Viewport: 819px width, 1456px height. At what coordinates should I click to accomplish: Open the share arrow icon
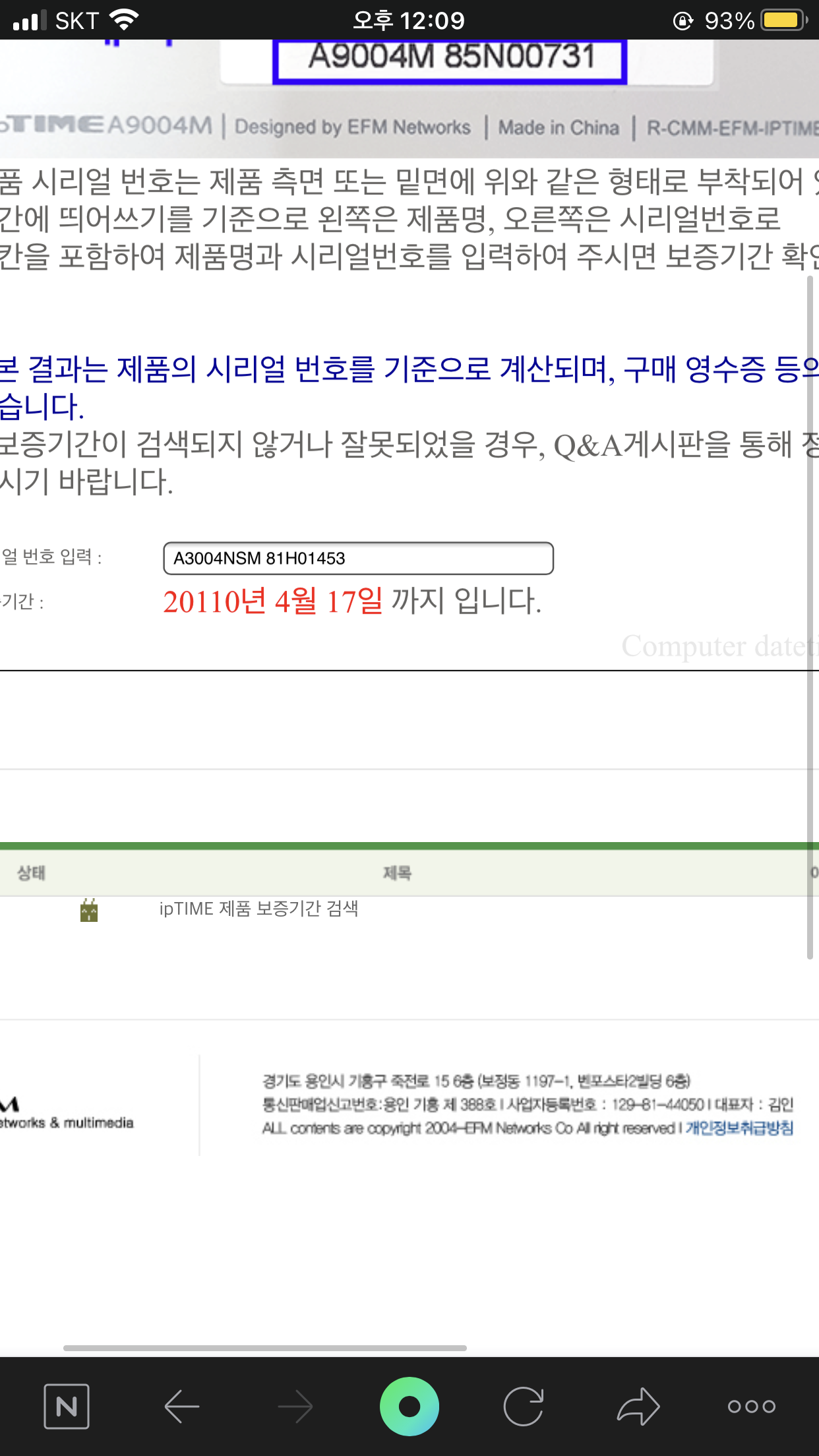click(638, 1407)
